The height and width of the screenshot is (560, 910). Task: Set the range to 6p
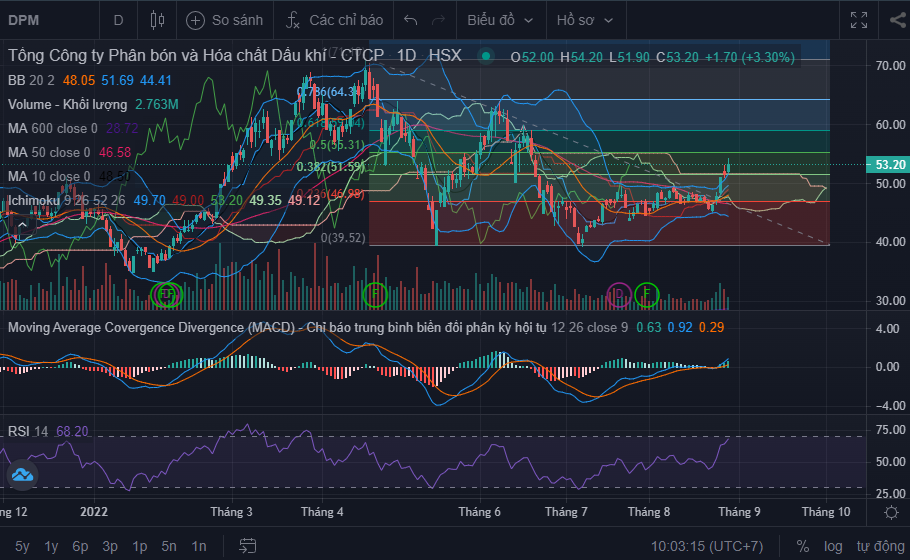coord(80,546)
